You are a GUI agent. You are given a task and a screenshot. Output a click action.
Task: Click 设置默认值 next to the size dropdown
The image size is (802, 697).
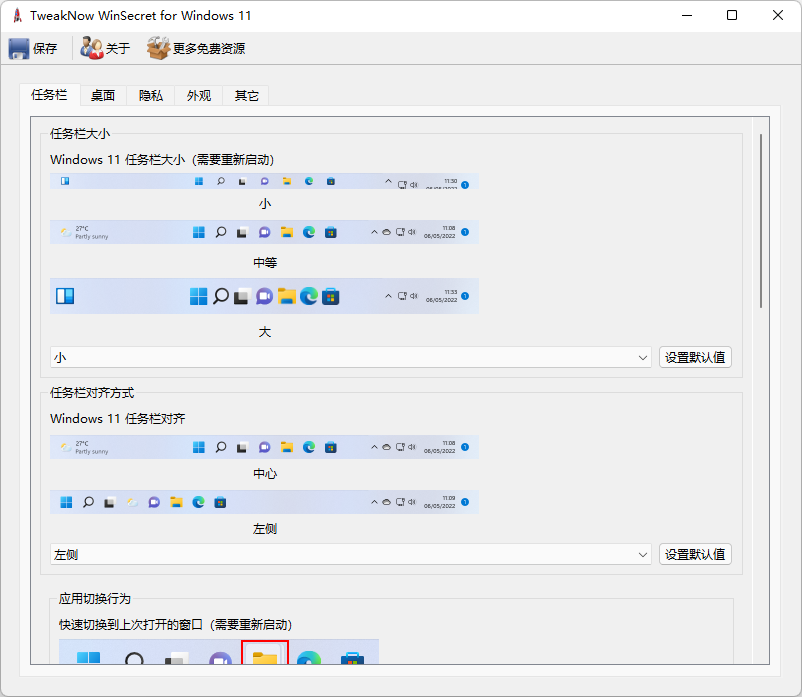695,357
